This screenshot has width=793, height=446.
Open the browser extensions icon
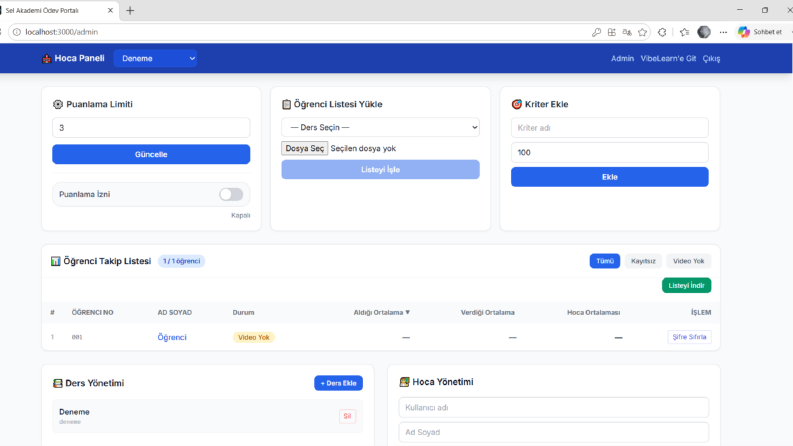tap(662, 32)
